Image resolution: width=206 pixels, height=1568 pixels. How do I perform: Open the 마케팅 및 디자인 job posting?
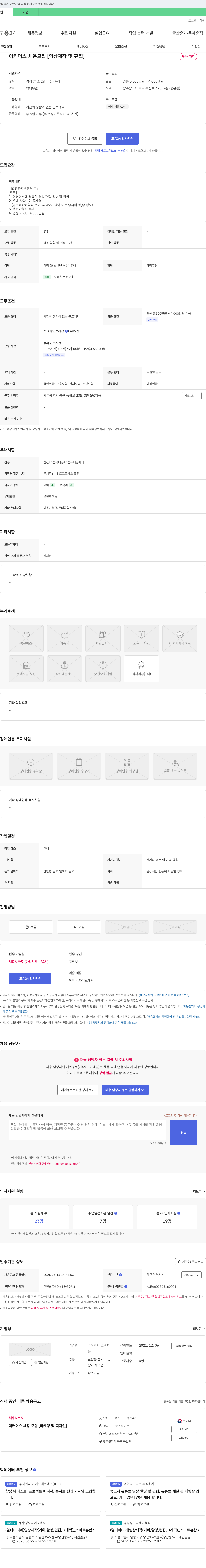click(x=38, y=1425)
